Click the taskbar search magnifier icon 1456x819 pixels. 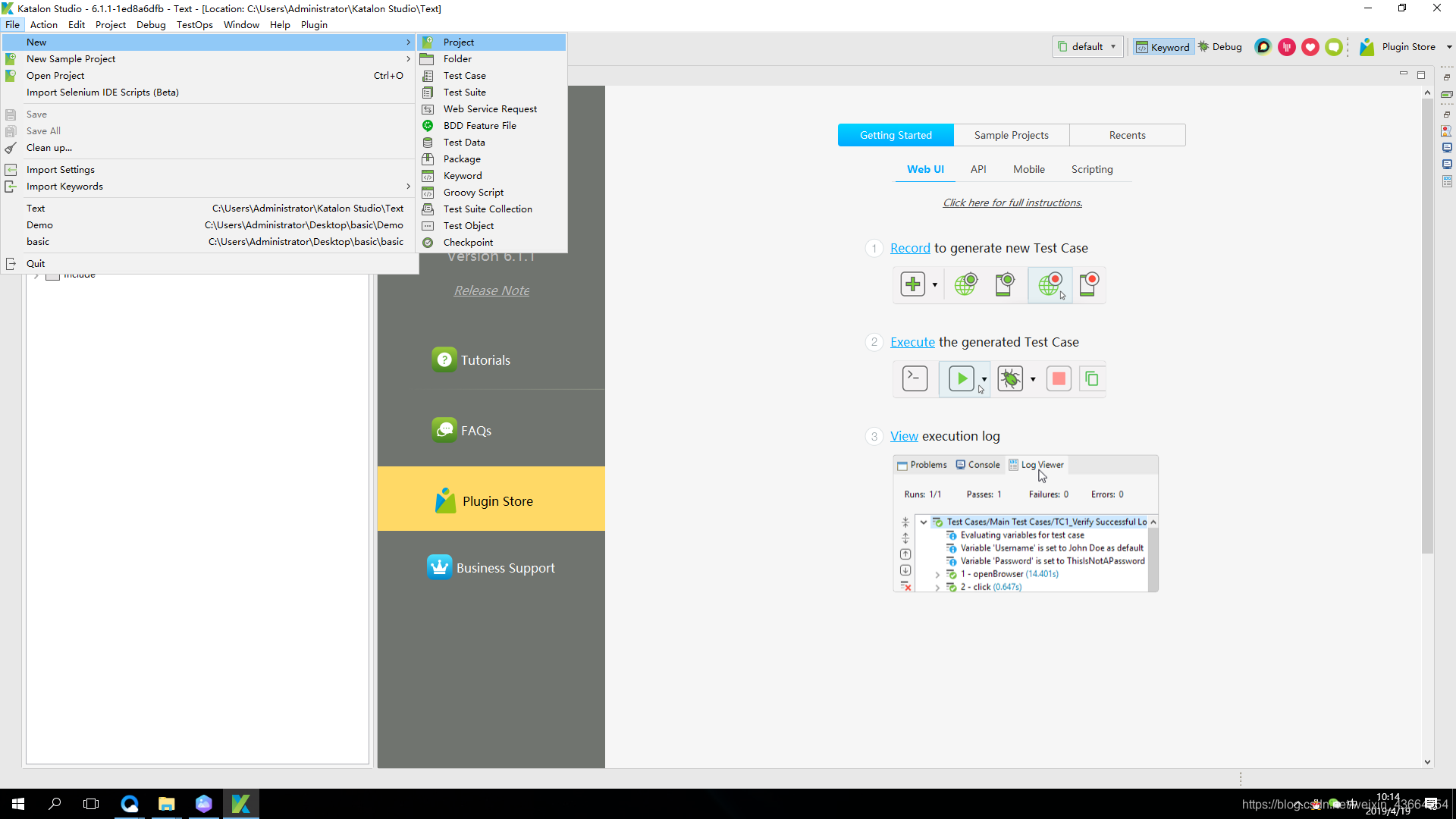(55, 804)
